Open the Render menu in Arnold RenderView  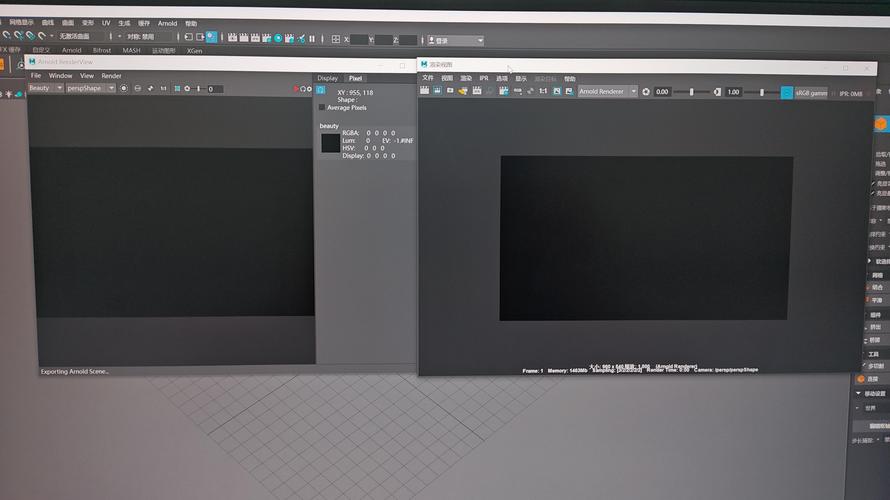pyautogui.click(x=111, y=75)
